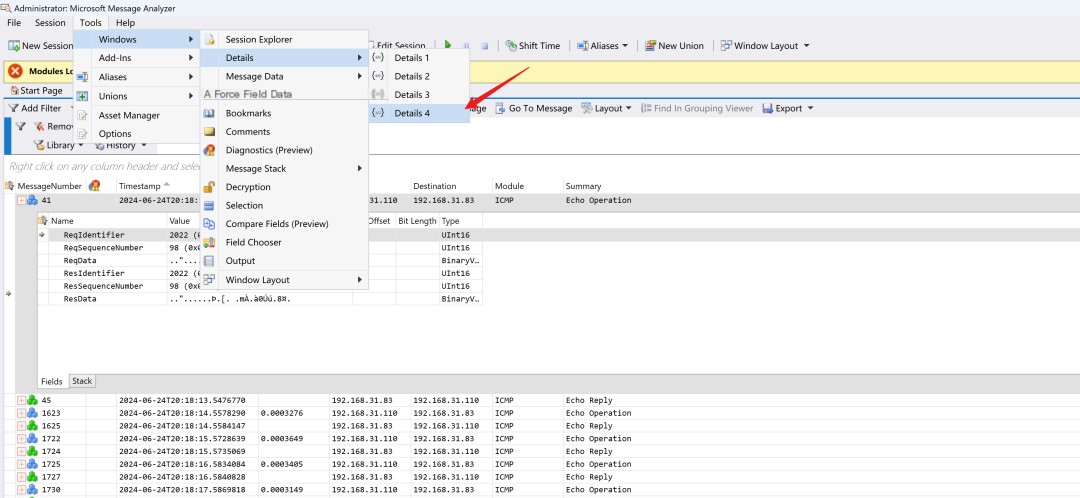Open the Help menu

126,23
